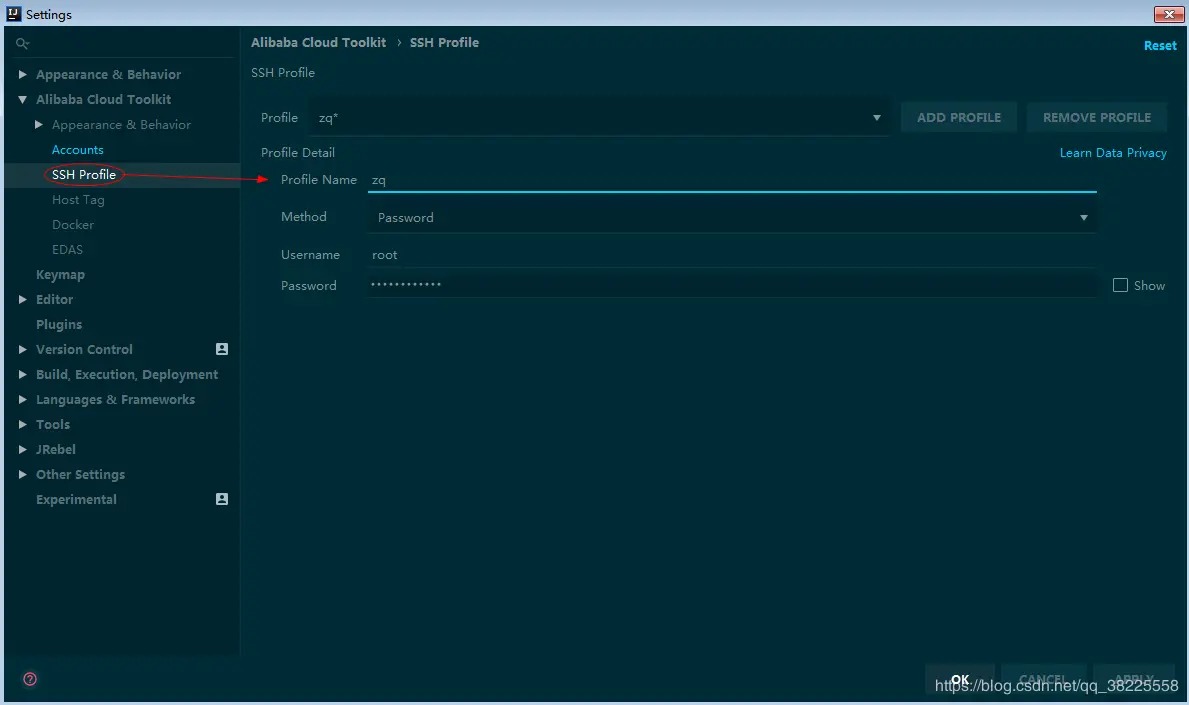This screenshot has height=705, width=1189.
Task: Expand Appearance & Behavior under Alibaba Cloud Toolkit
Action: click(x=39, y=124)
